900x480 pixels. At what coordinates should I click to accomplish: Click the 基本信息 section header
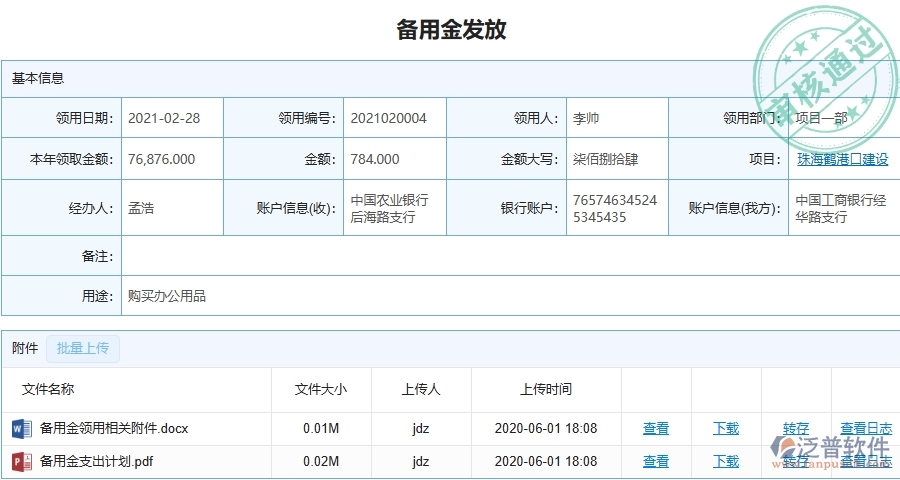(x=38, y=78)
